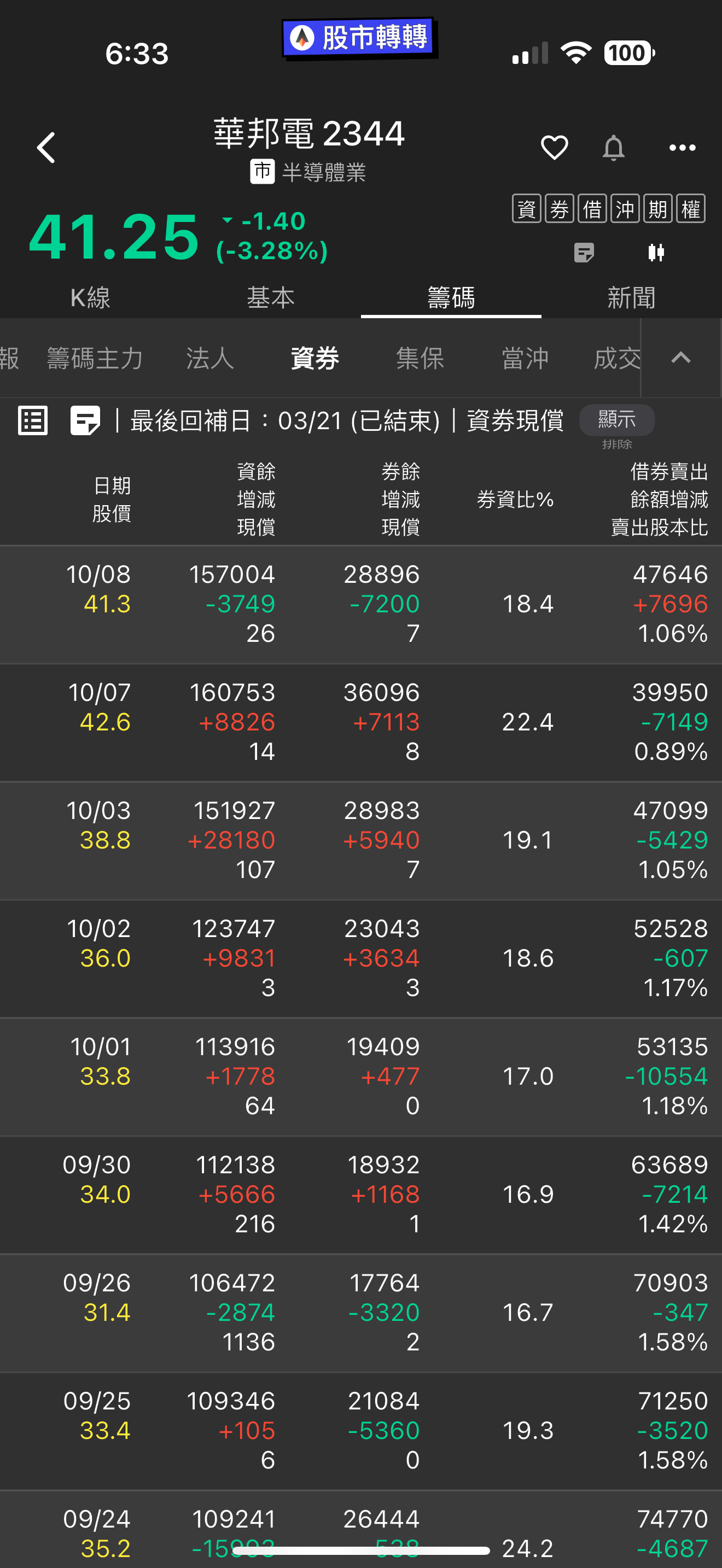Expand 借券賣出 column header options
Screen dimensions: 722x1568
(659, 499)
